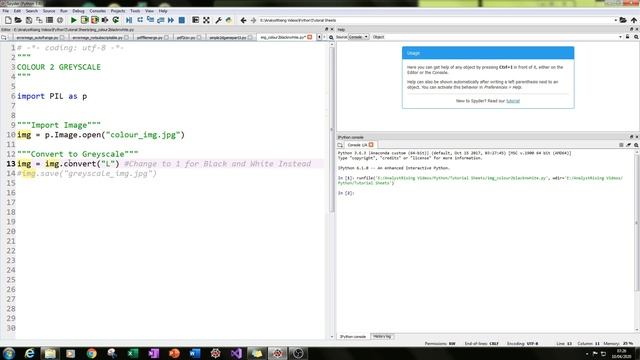Expand the Help Object combo box arrow
This screenshot has height=360, width=640.
pos(620,37)
